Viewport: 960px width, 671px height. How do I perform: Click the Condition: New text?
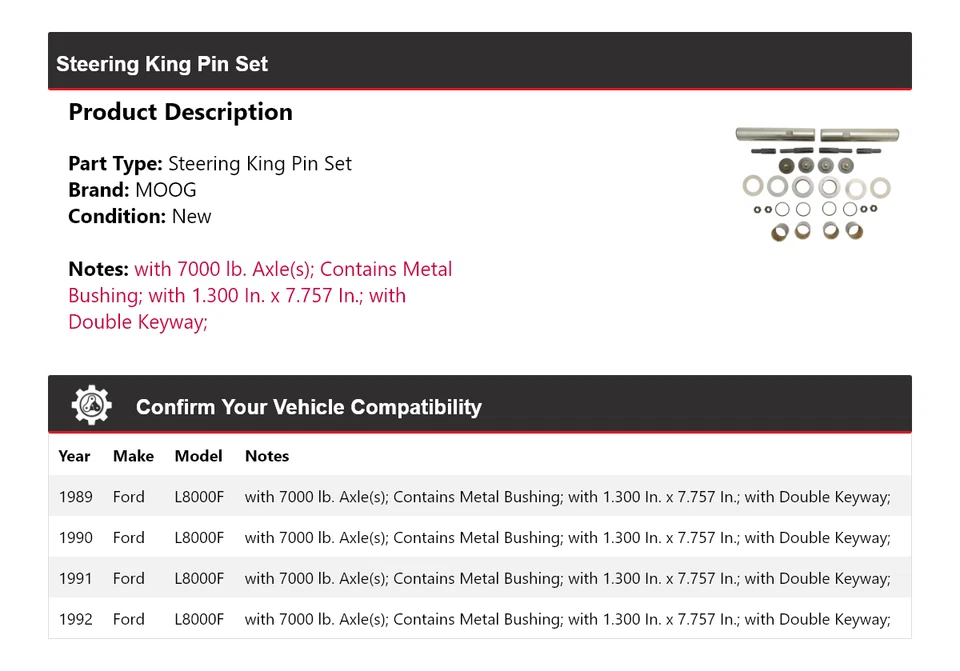tap(140, 216)
